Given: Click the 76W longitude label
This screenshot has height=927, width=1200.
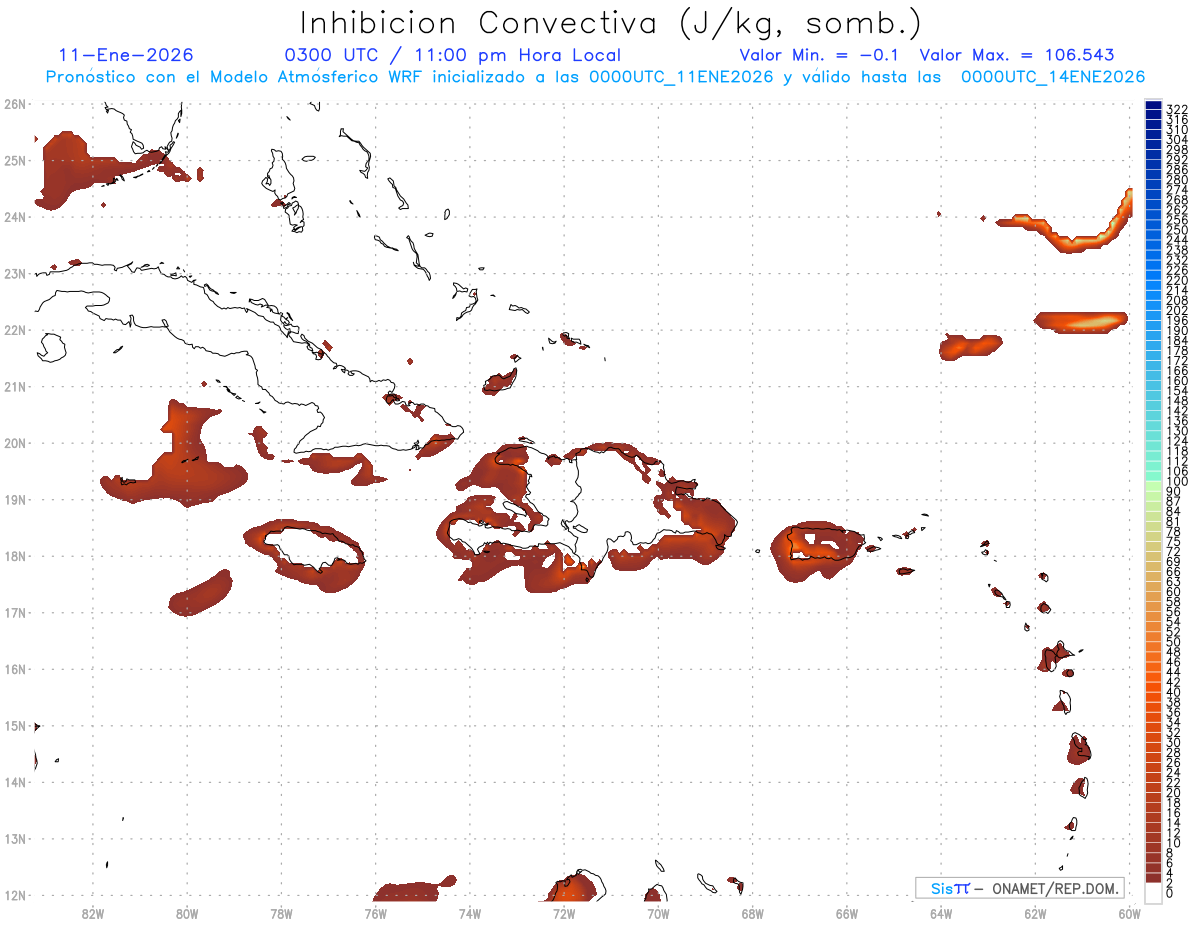Looking at the screenshot, I should click(375, 913).
